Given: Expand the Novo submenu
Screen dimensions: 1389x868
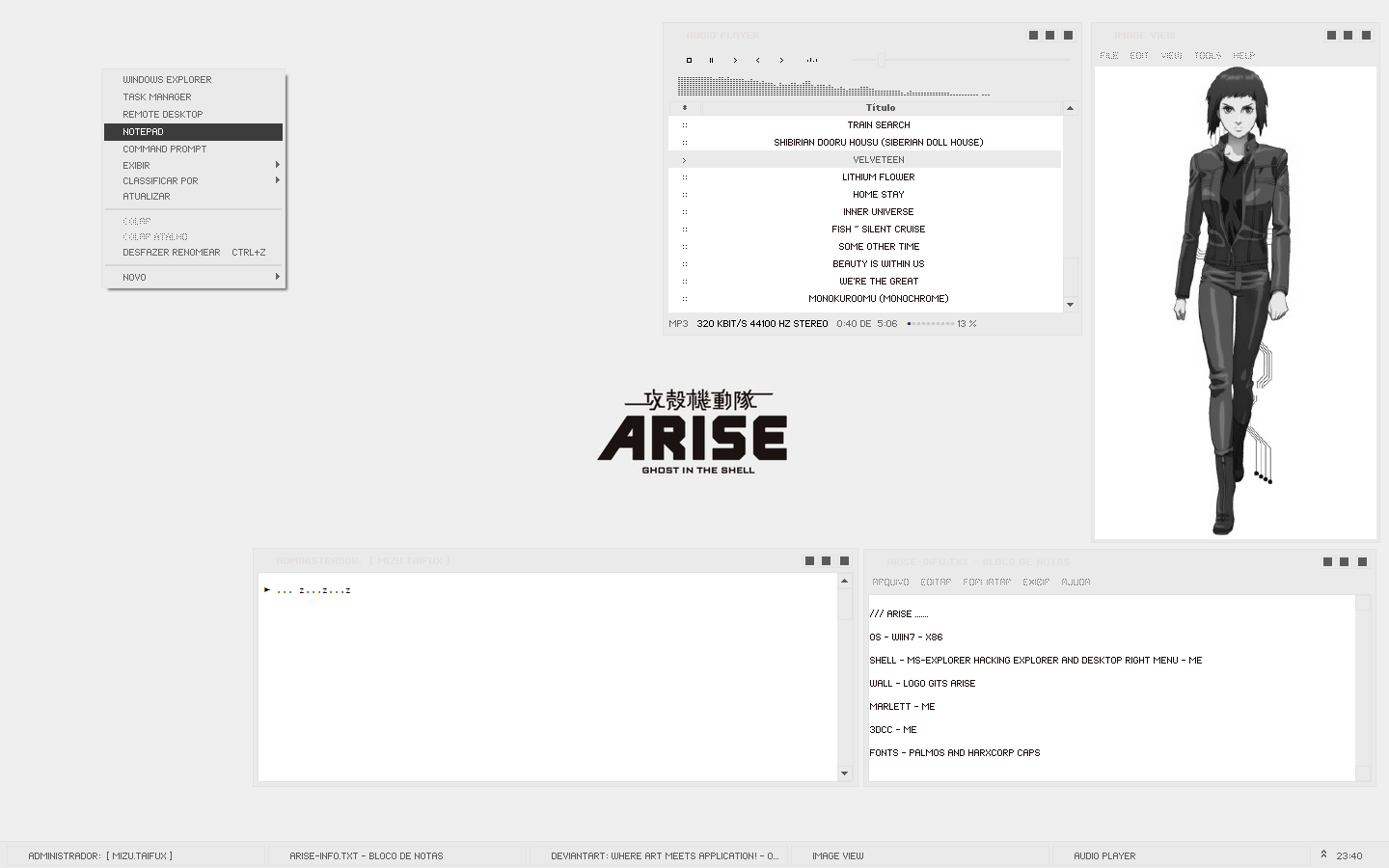Looking at the screenshot, I should click(193, 278).
